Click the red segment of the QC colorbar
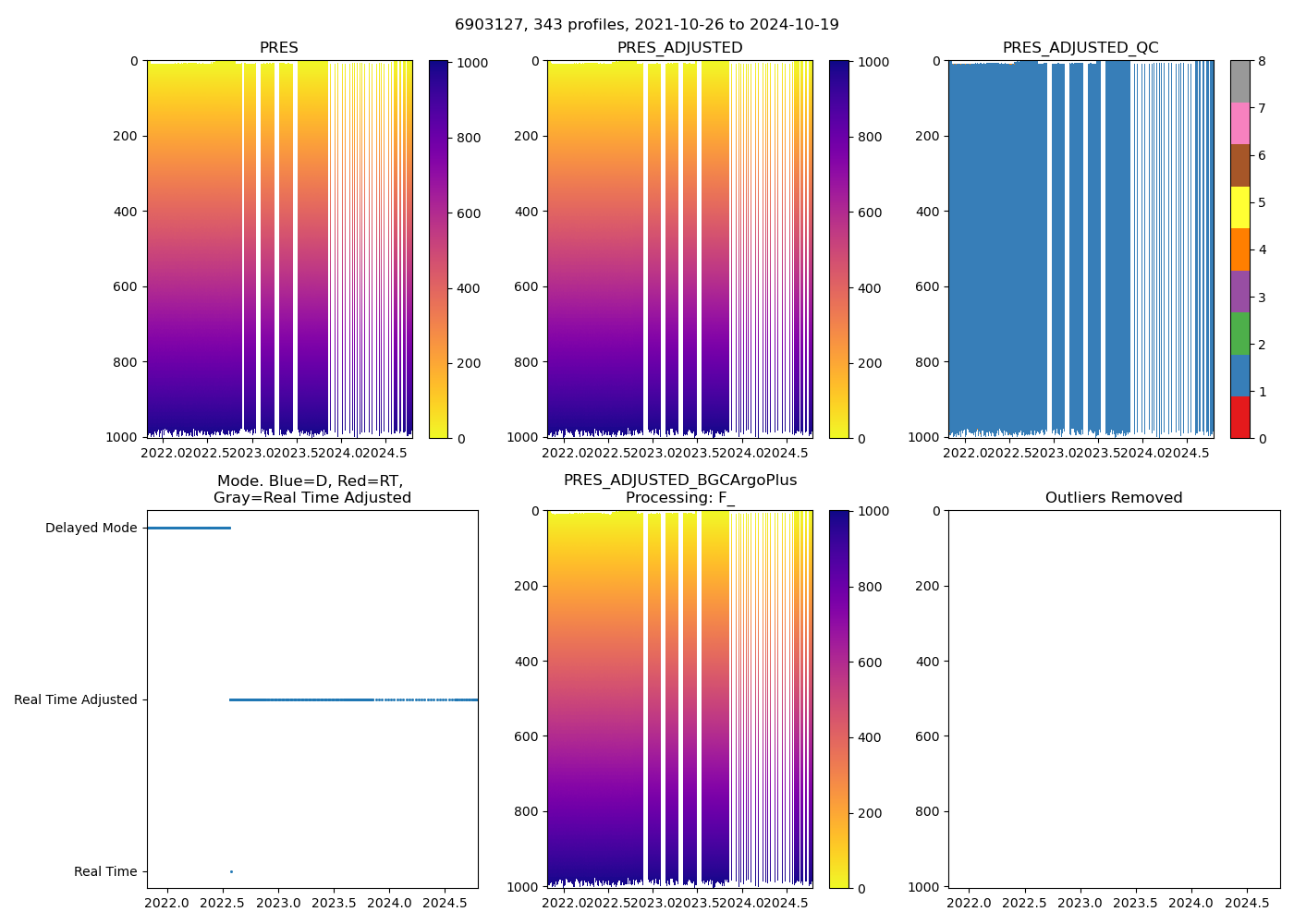1294x924 pixels. (1239, 418)
